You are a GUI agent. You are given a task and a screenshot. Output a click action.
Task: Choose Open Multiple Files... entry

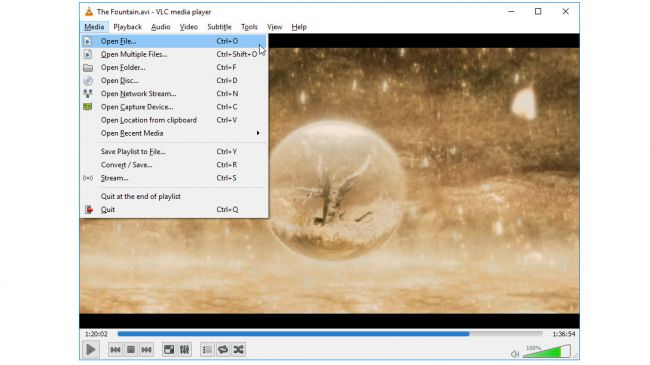pos(173,54)
